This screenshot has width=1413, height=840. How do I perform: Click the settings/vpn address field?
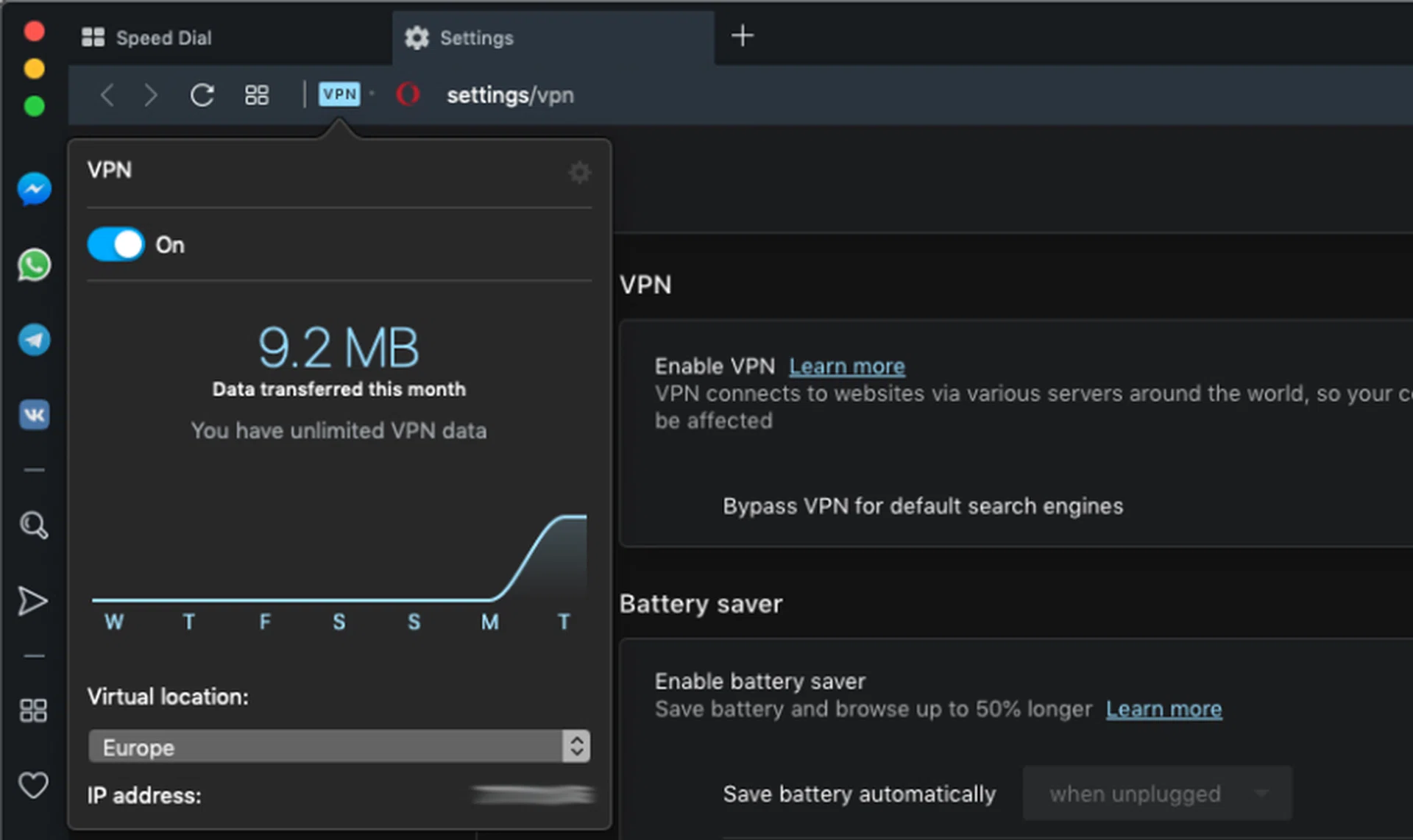pyautogui.click(x=510, y=95)
